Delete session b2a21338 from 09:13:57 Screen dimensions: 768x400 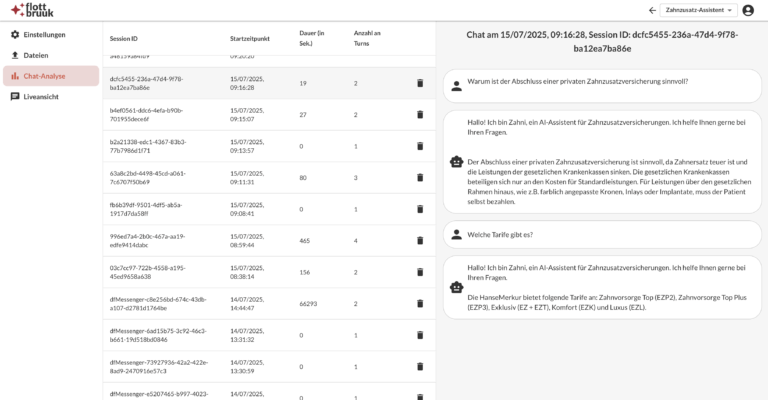(420, 146)
